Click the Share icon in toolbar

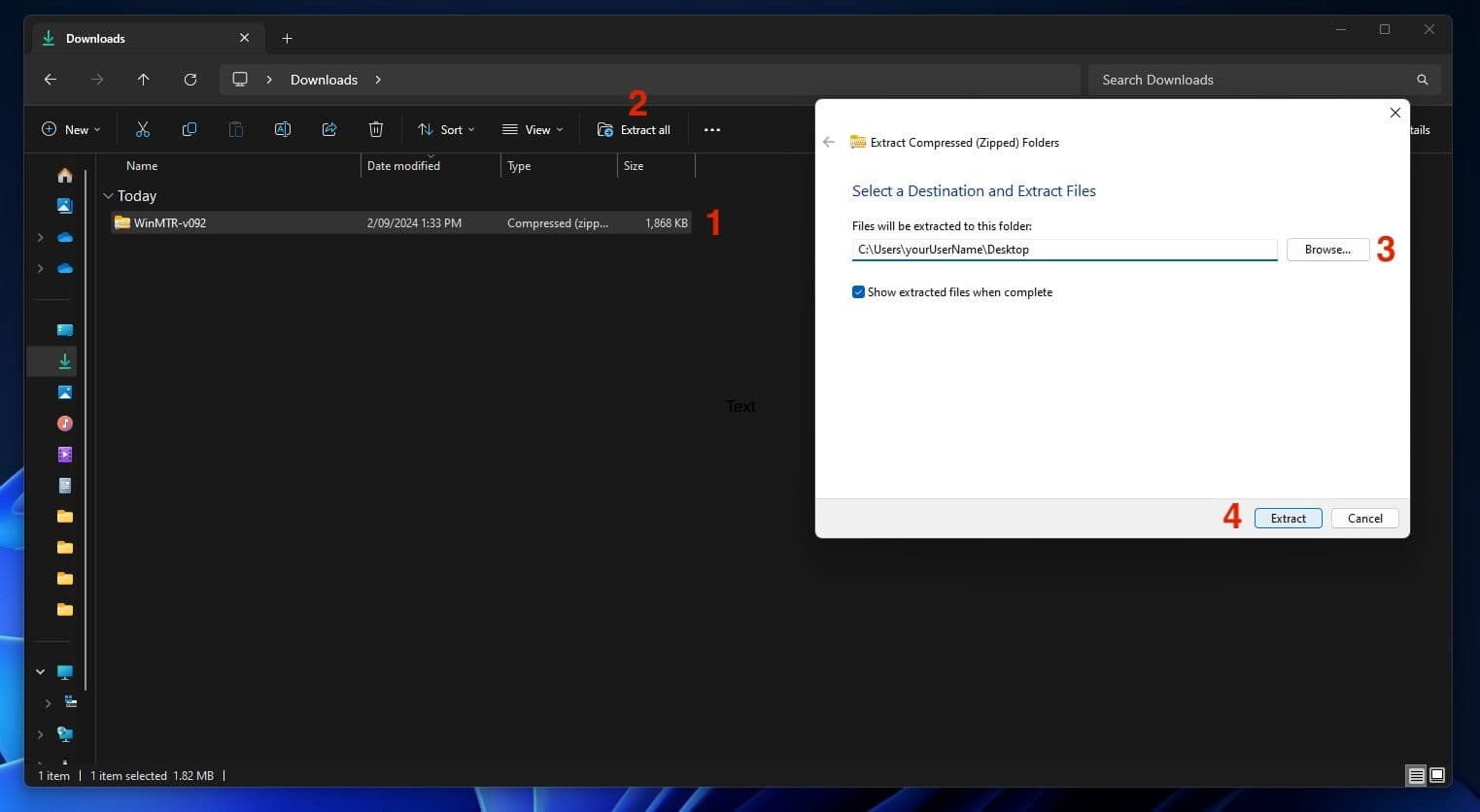[x=329, y=129]
